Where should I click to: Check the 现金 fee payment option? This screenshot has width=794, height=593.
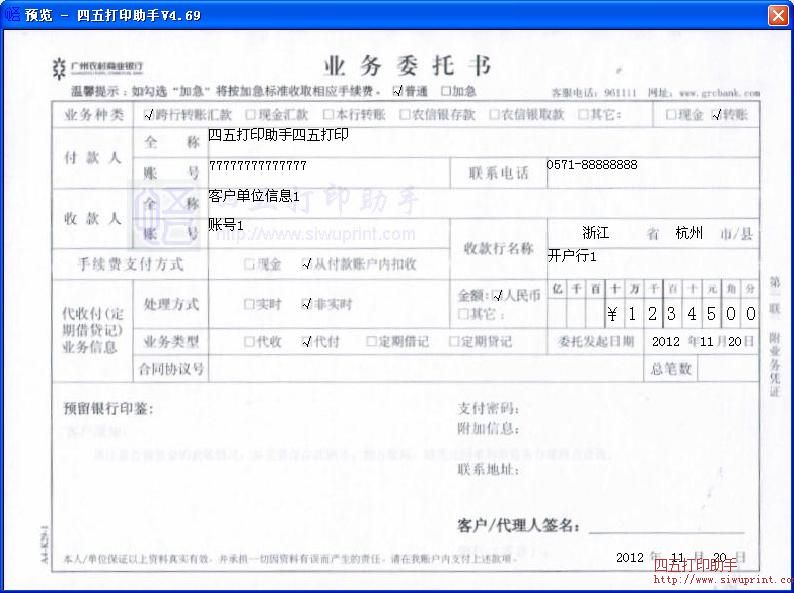249,264
